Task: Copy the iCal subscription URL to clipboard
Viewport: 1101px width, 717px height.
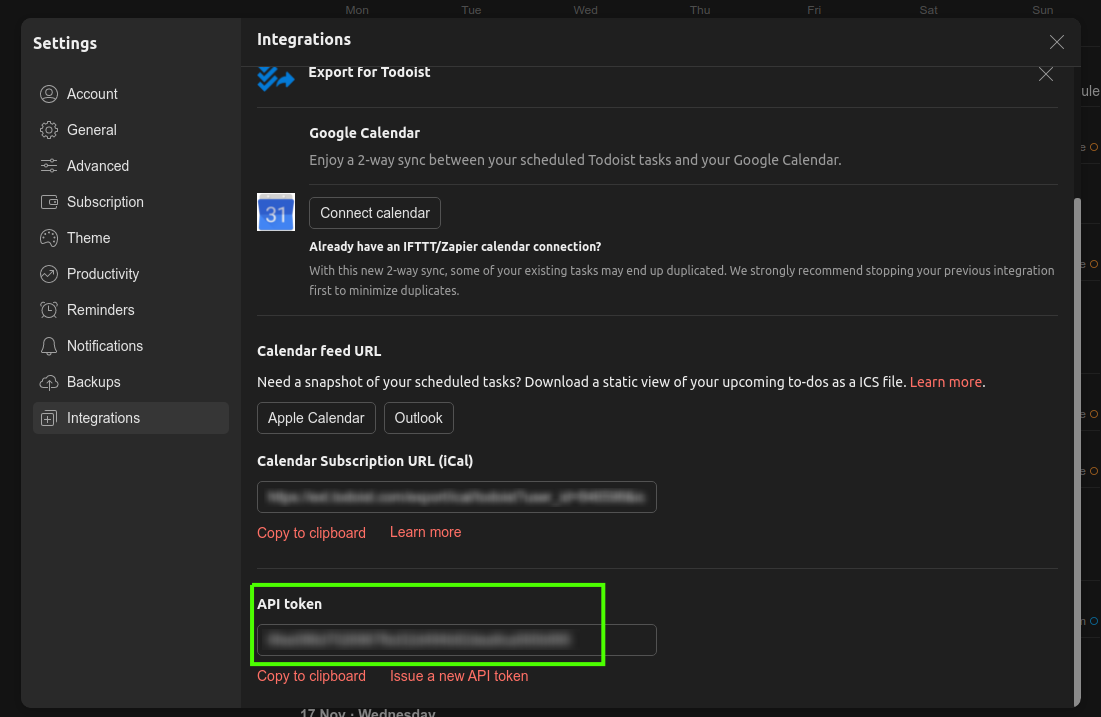Action: point(311,533)
